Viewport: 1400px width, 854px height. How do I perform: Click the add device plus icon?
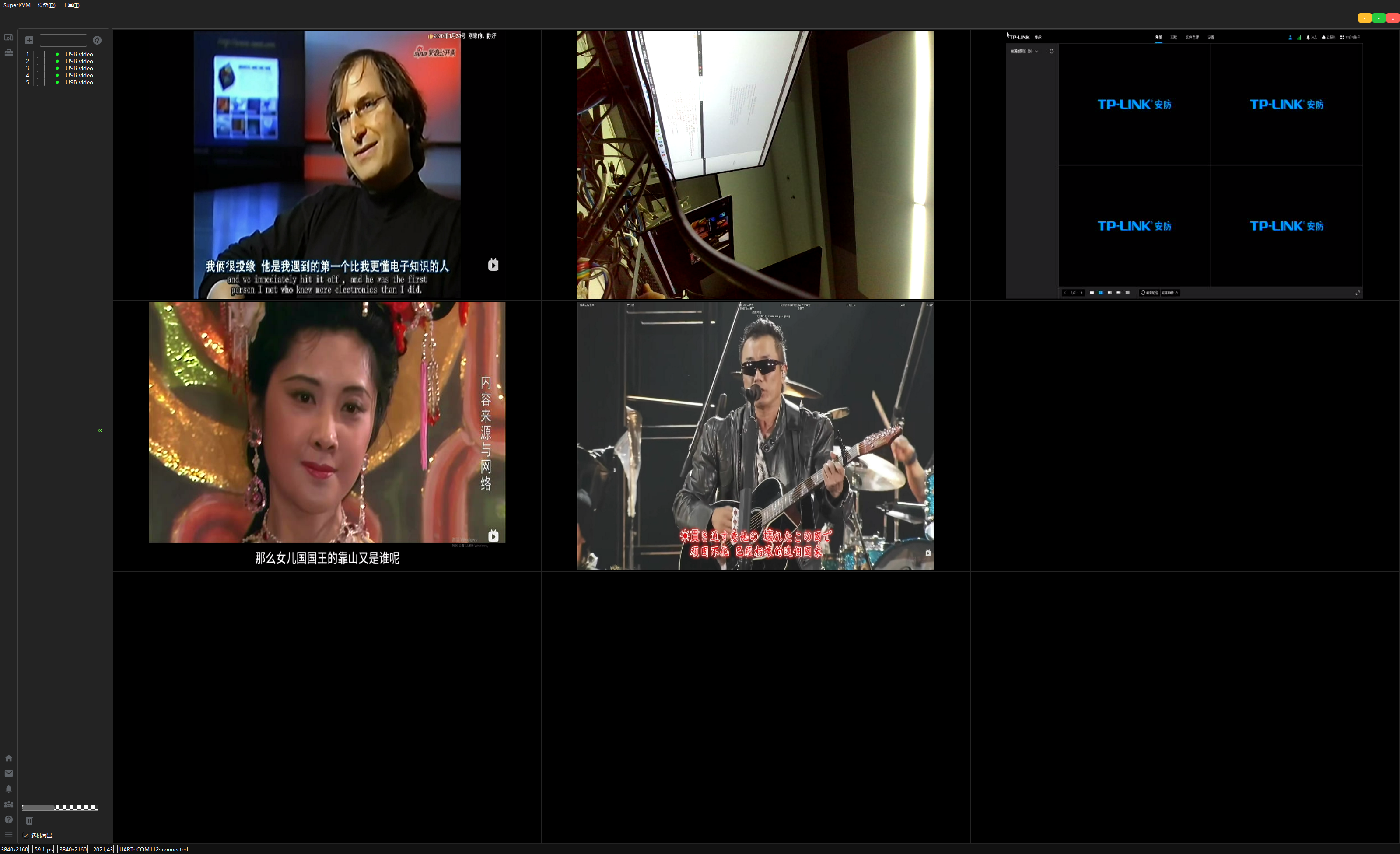click(29, 40)
